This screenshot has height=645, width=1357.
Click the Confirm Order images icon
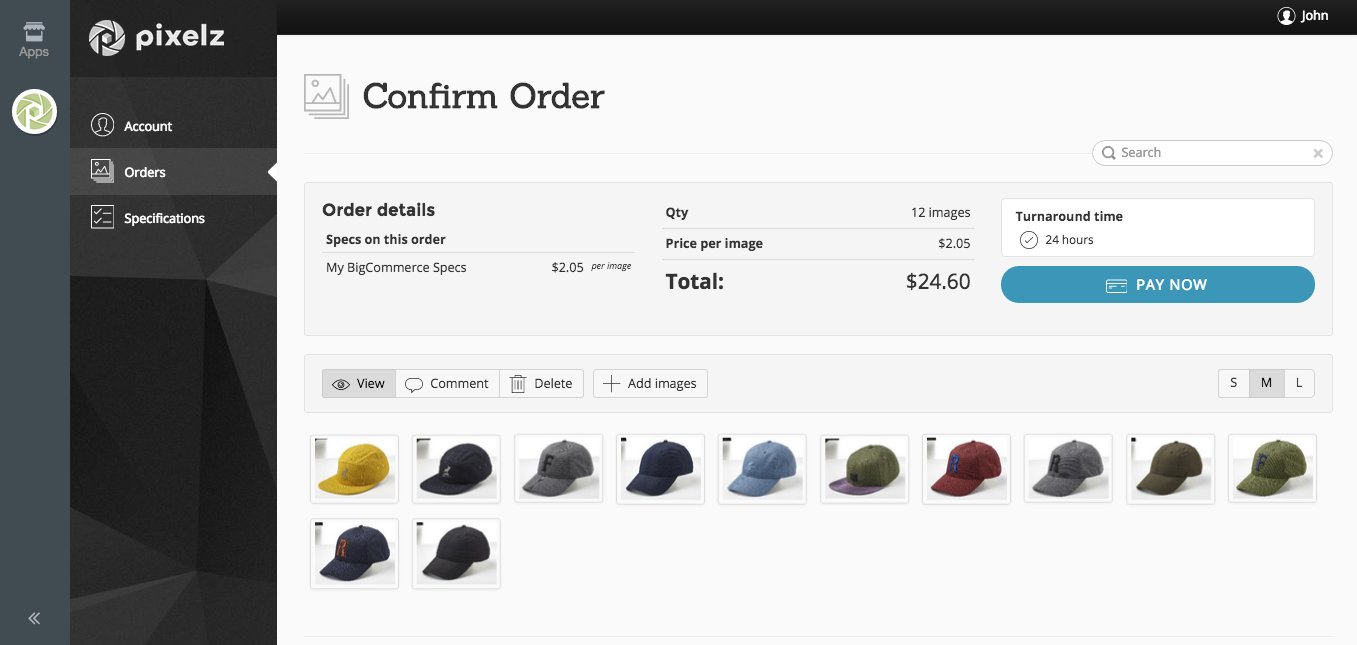(326, 97)
